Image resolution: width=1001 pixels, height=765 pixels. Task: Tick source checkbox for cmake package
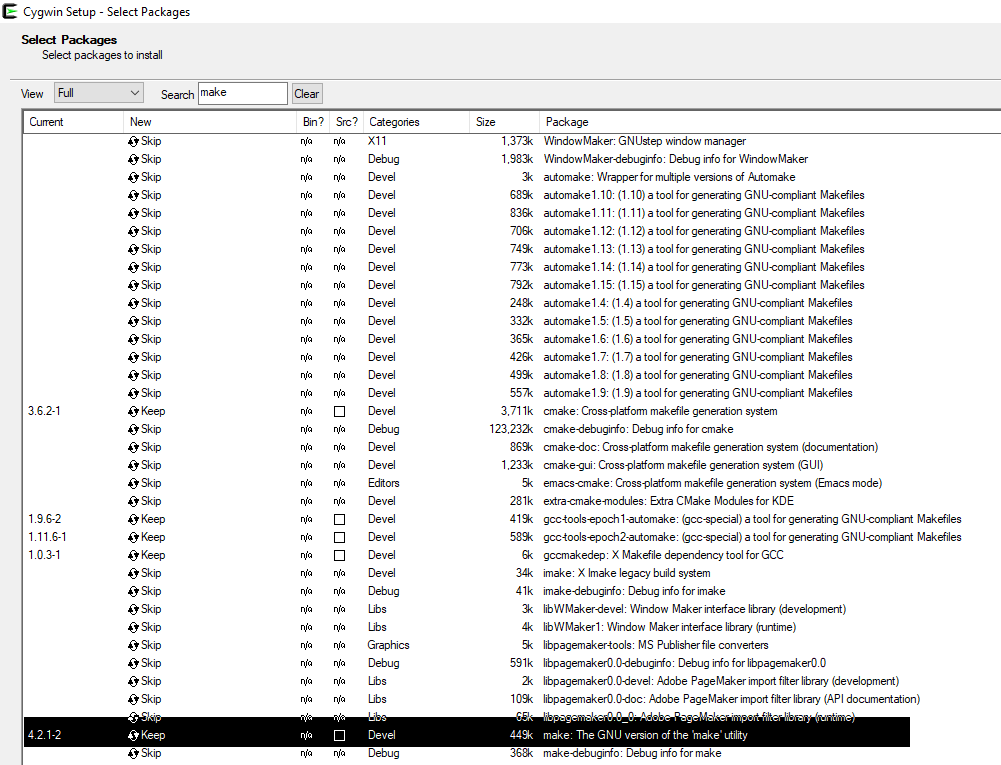click(340, 411)
